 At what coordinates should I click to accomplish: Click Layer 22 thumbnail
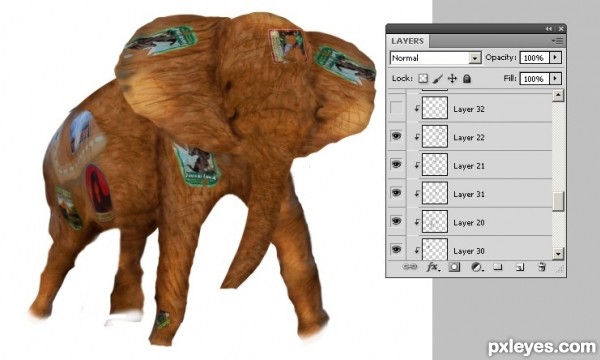pos(435,136)
